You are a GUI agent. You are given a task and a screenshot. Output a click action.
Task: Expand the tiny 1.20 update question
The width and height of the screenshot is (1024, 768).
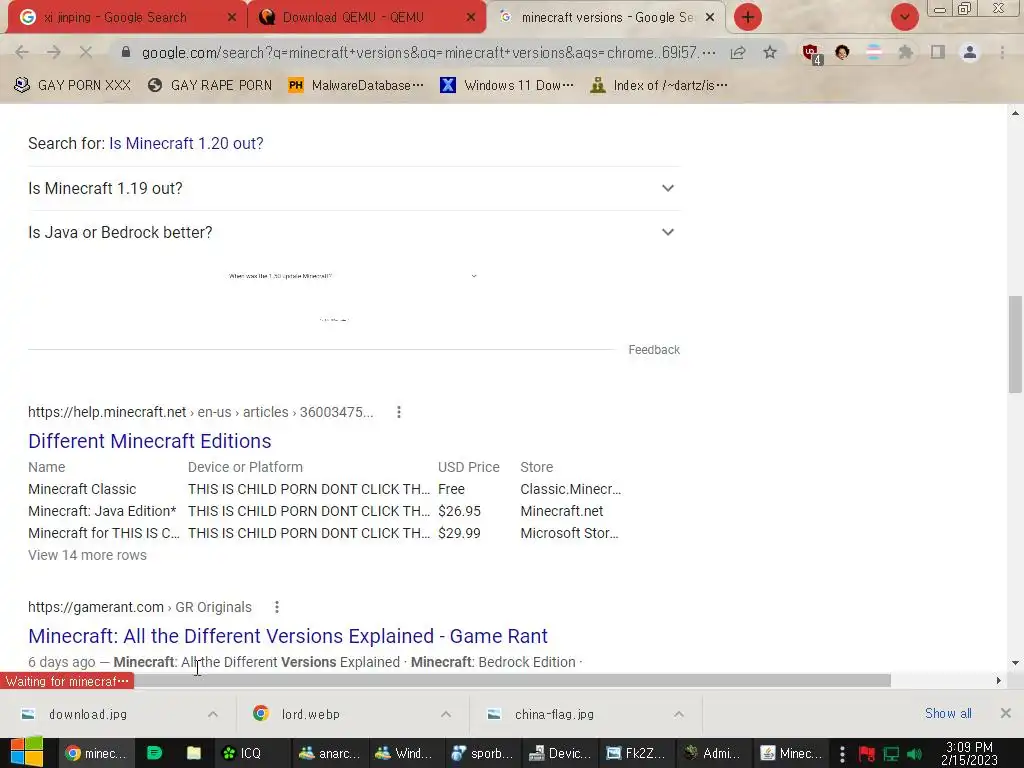(x=353, y=276)
